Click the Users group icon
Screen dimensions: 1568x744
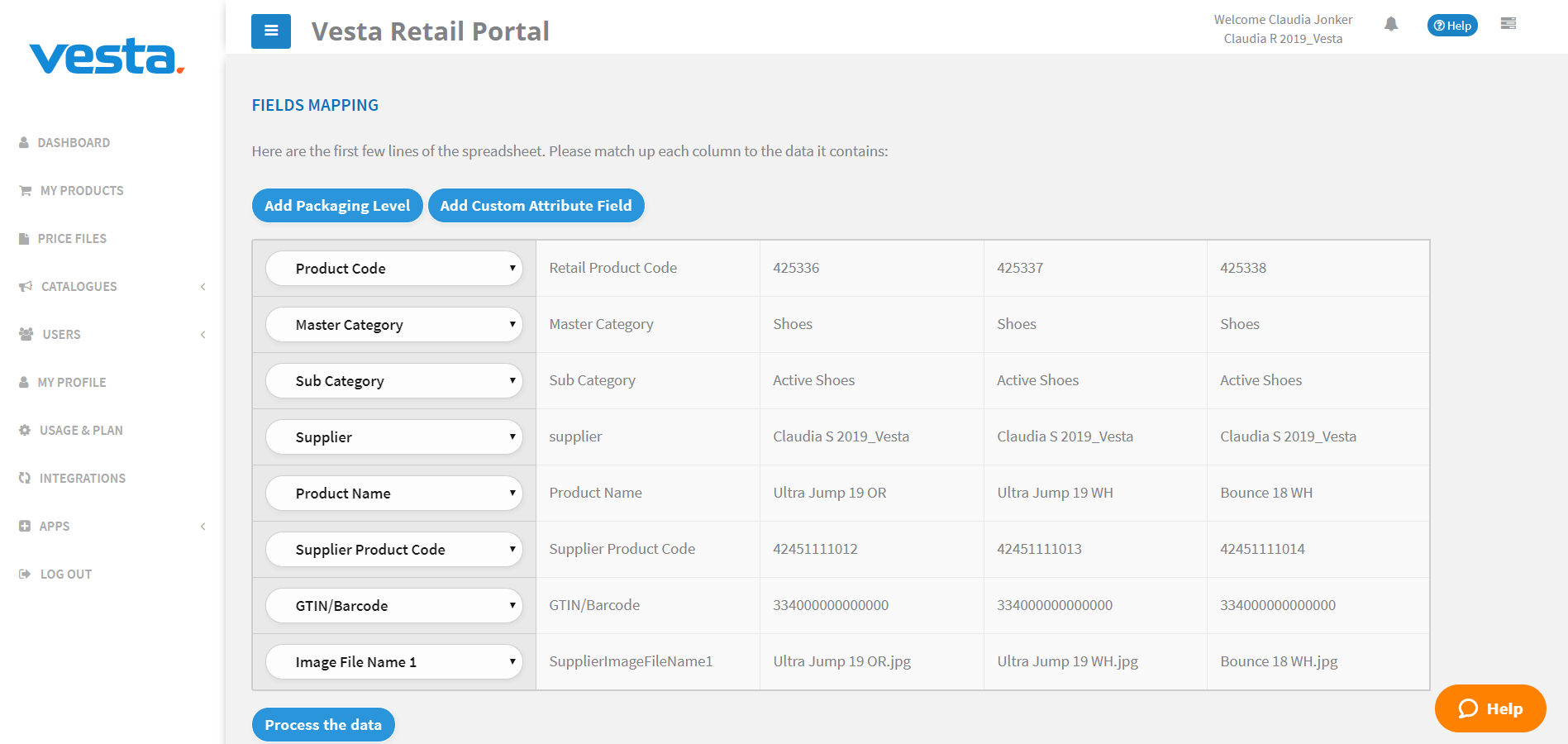pos(26,334)
